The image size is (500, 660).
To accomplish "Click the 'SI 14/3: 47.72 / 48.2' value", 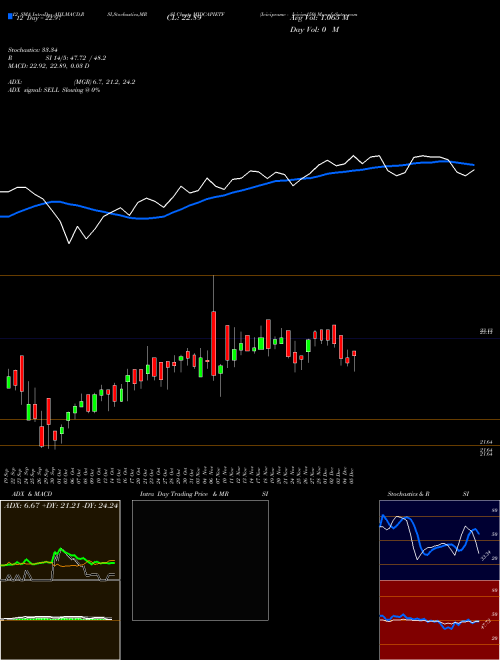I will coord(76,58).
